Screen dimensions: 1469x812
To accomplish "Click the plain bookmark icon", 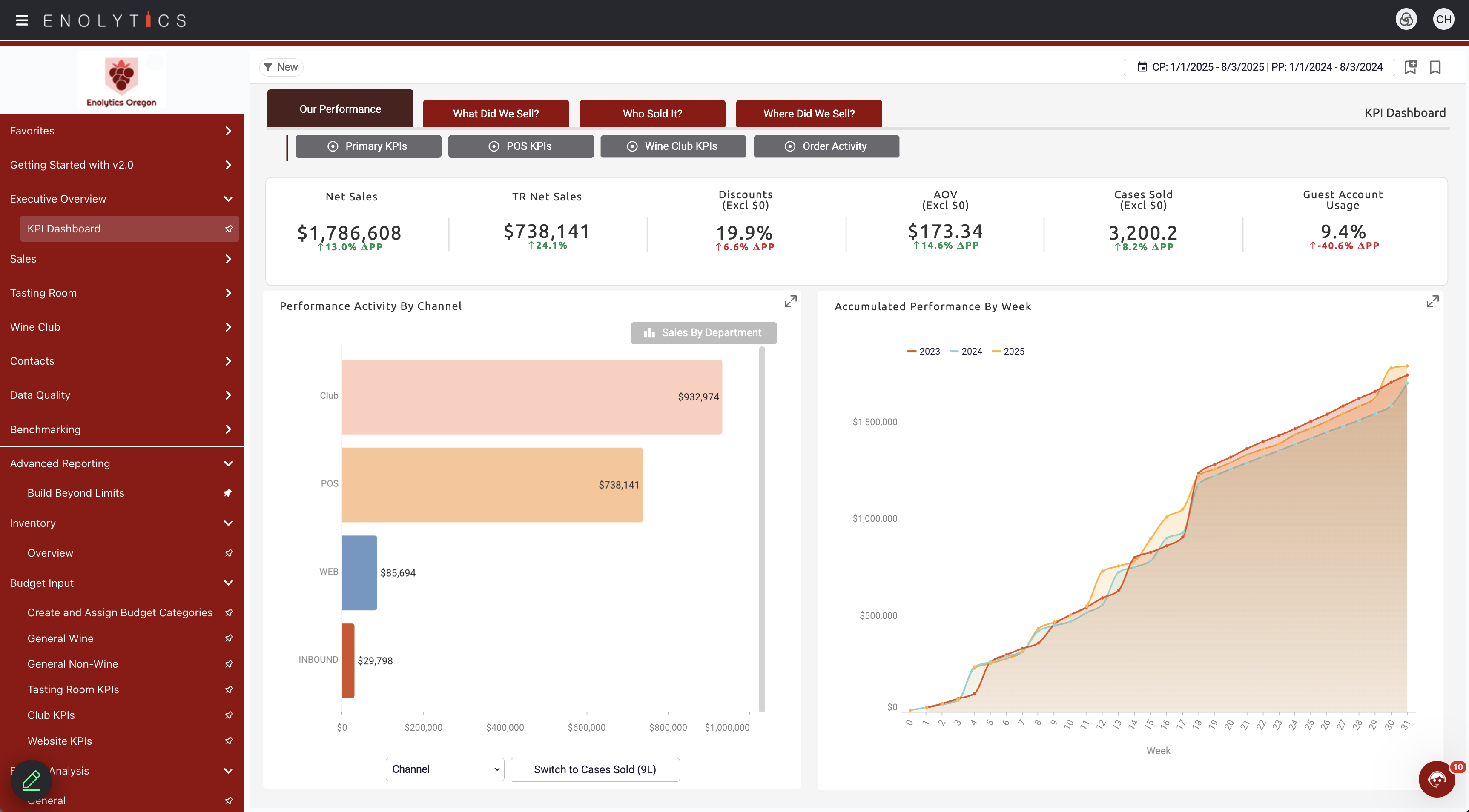I will click(x=1435, y=67).
